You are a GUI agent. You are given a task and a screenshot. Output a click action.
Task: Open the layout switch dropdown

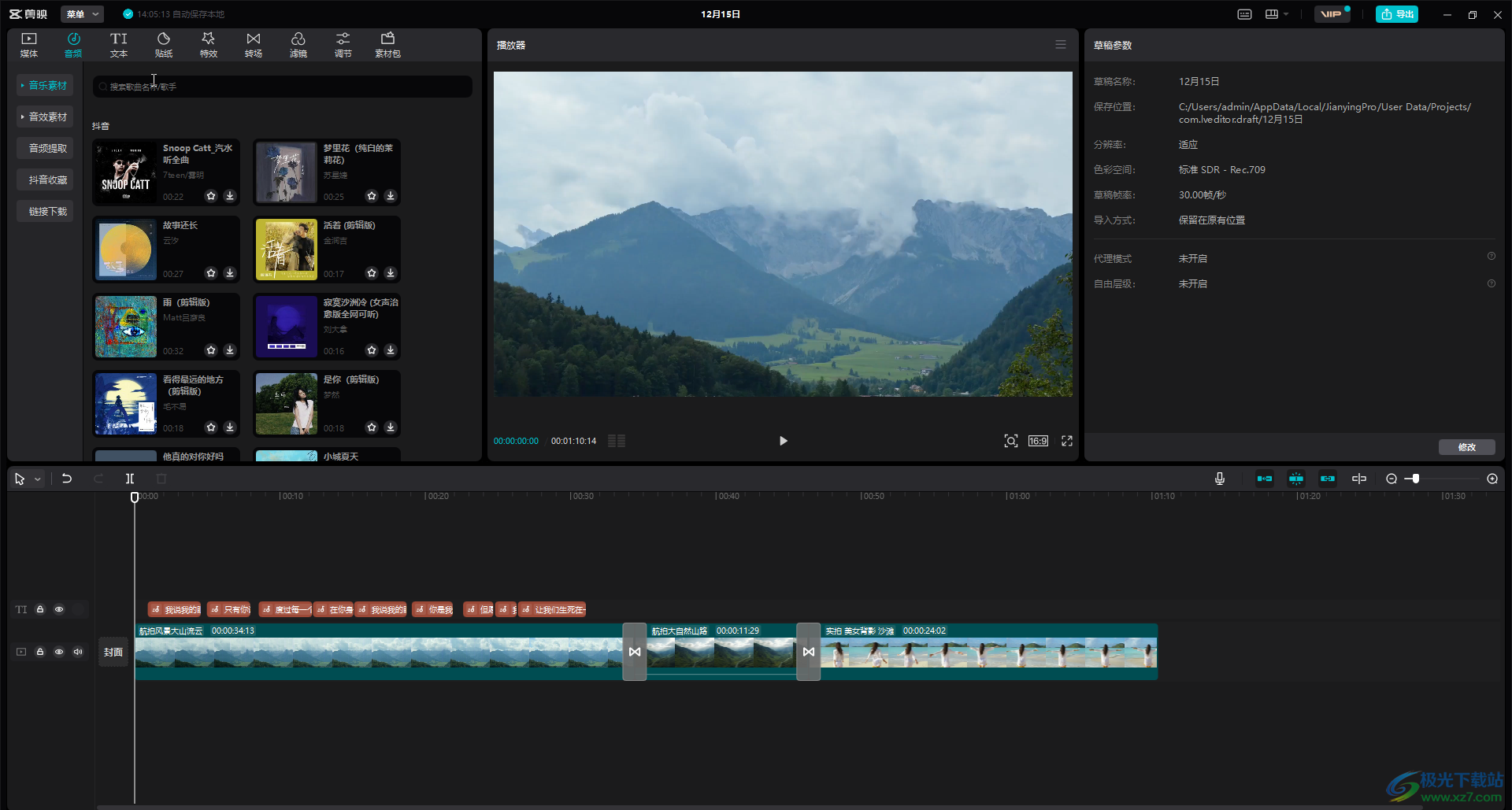[1277, 14]
